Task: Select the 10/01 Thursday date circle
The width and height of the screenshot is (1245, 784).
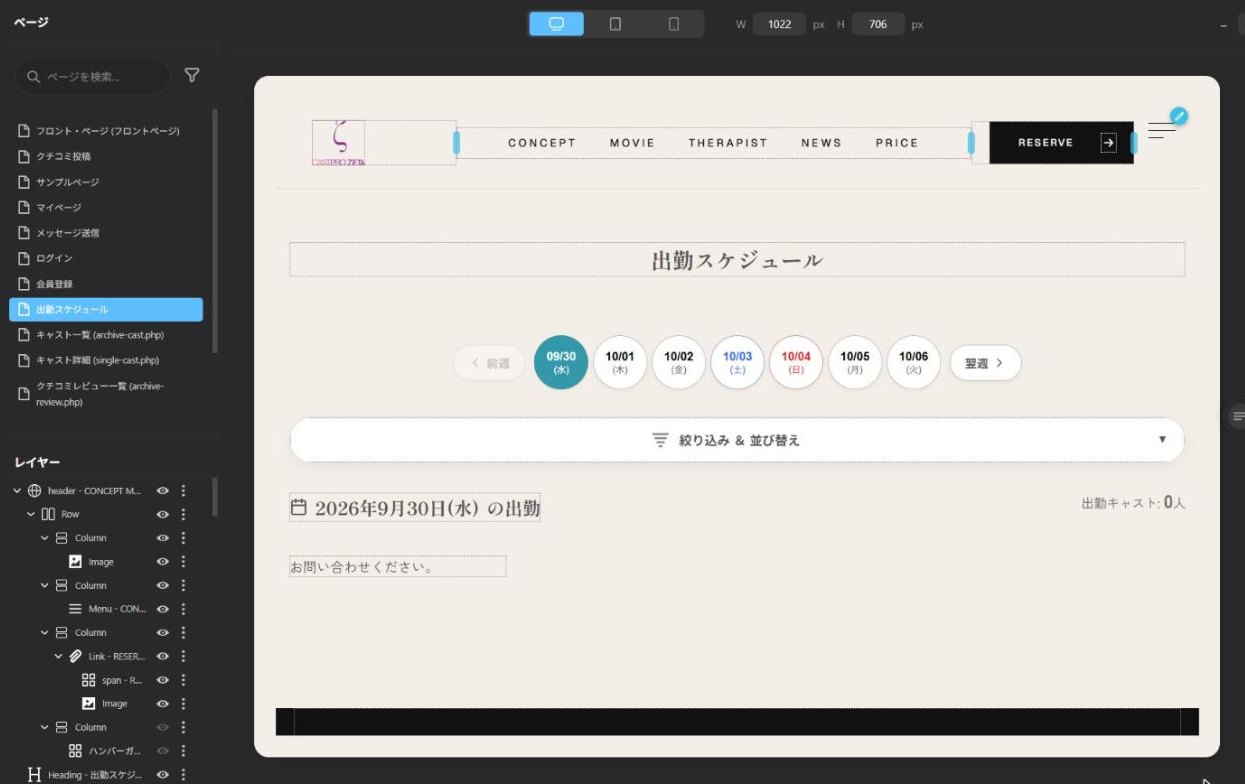Action: 620,362
